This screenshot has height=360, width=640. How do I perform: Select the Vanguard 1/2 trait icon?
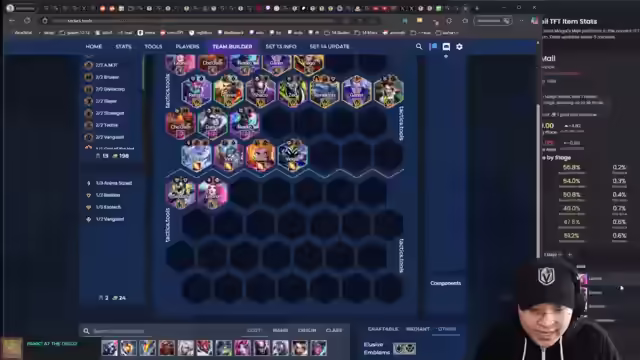point(89,219)
